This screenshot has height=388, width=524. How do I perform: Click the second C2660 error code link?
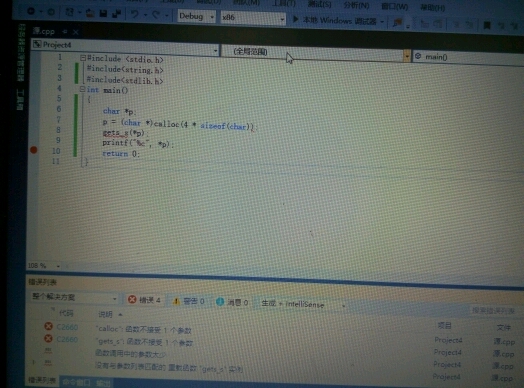tap(67, 339)
